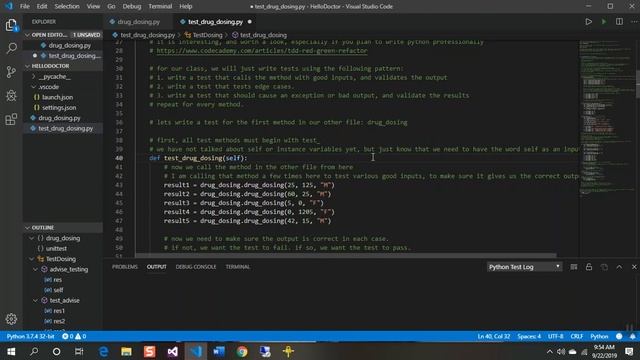
Task: Open the Debug view in activity bar
Action: pos(11,96)
